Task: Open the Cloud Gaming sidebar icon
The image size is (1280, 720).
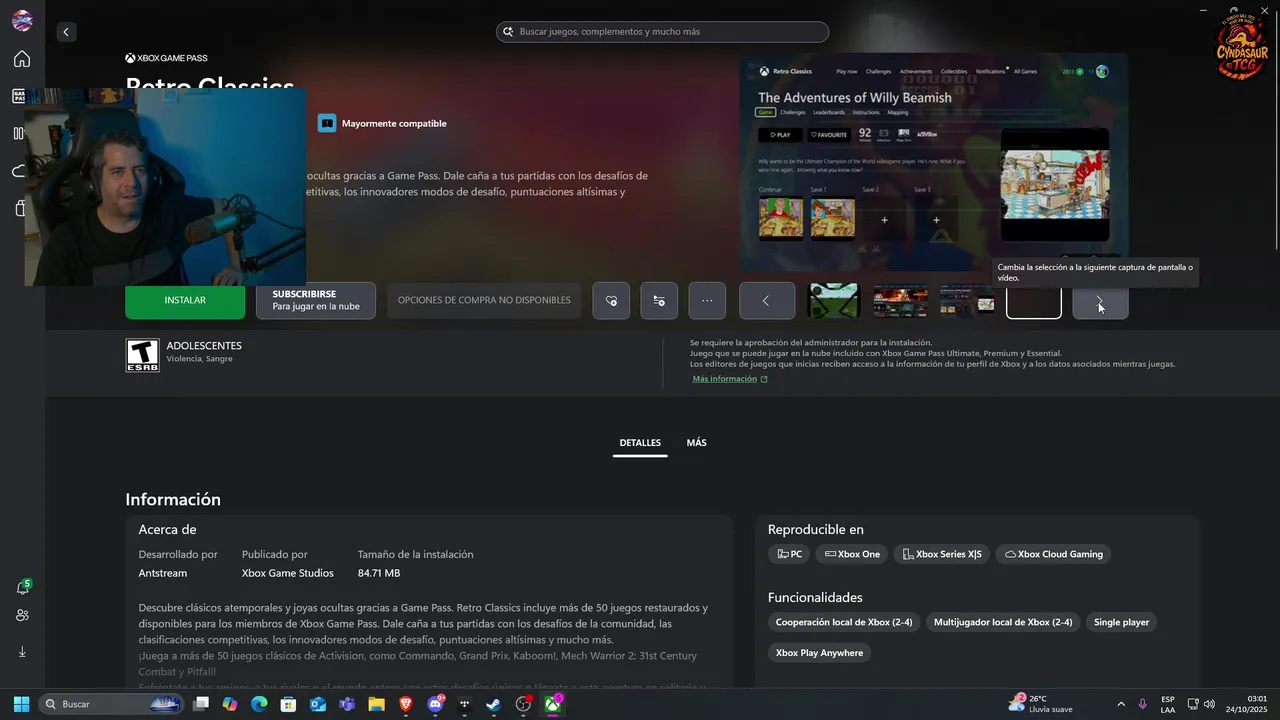Action: (19, 171)
